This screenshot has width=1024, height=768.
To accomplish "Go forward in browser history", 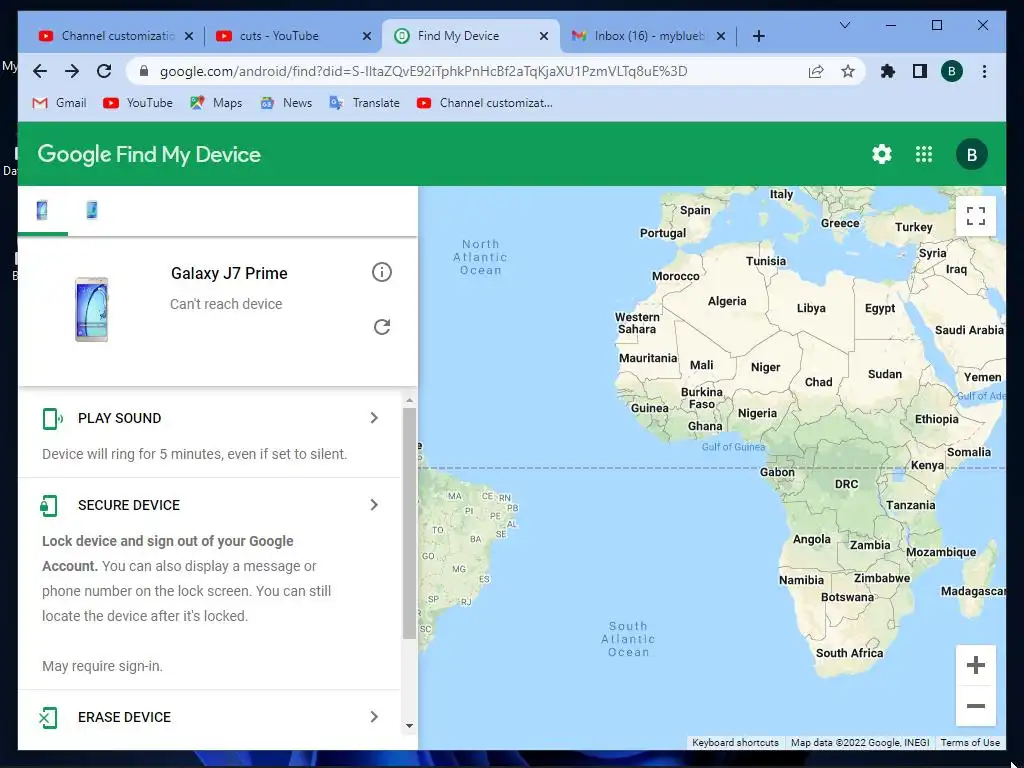I will [72, 71].
